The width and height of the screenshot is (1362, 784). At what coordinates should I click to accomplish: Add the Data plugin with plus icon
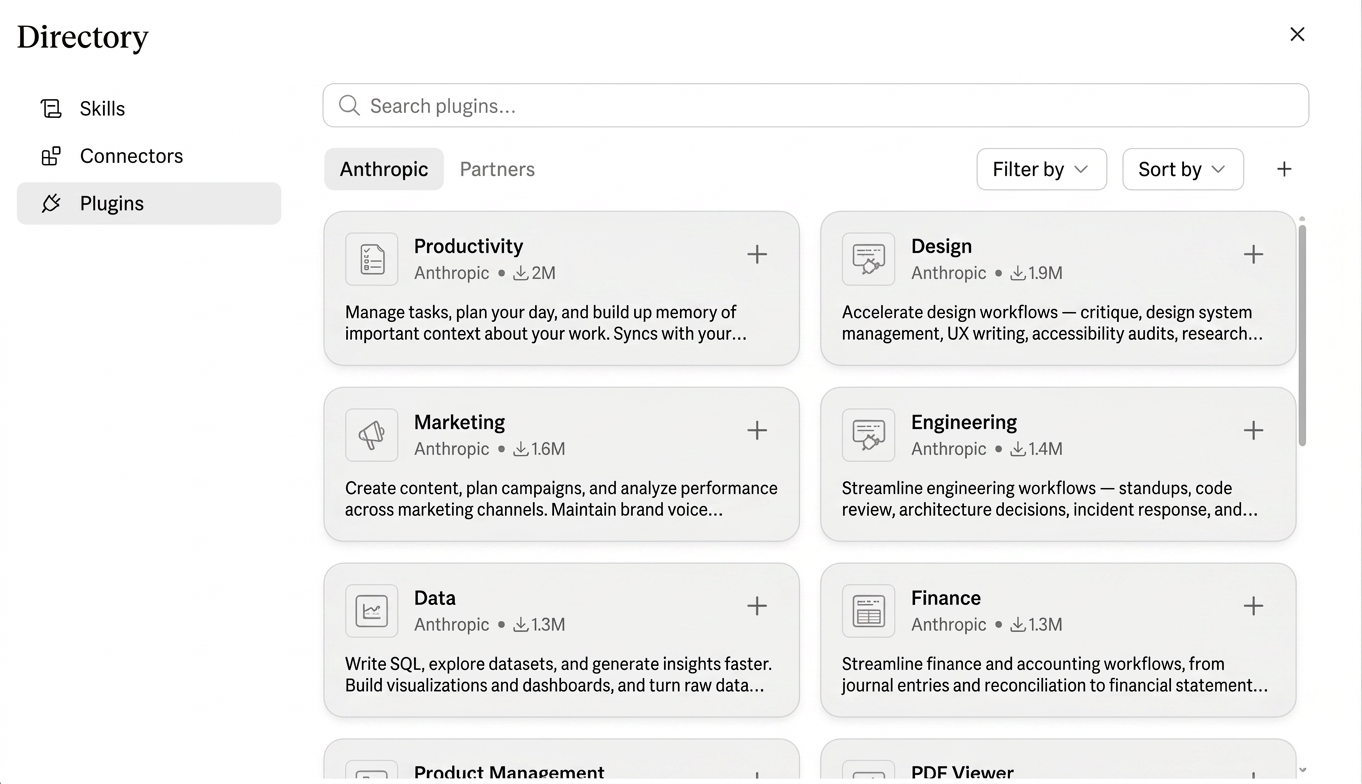[757, 606]
